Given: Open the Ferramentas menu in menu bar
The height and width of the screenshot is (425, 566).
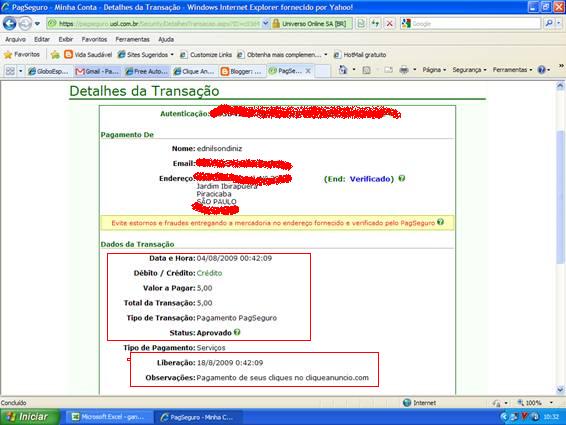Looking at the screenshot, I should pos(132,39).
